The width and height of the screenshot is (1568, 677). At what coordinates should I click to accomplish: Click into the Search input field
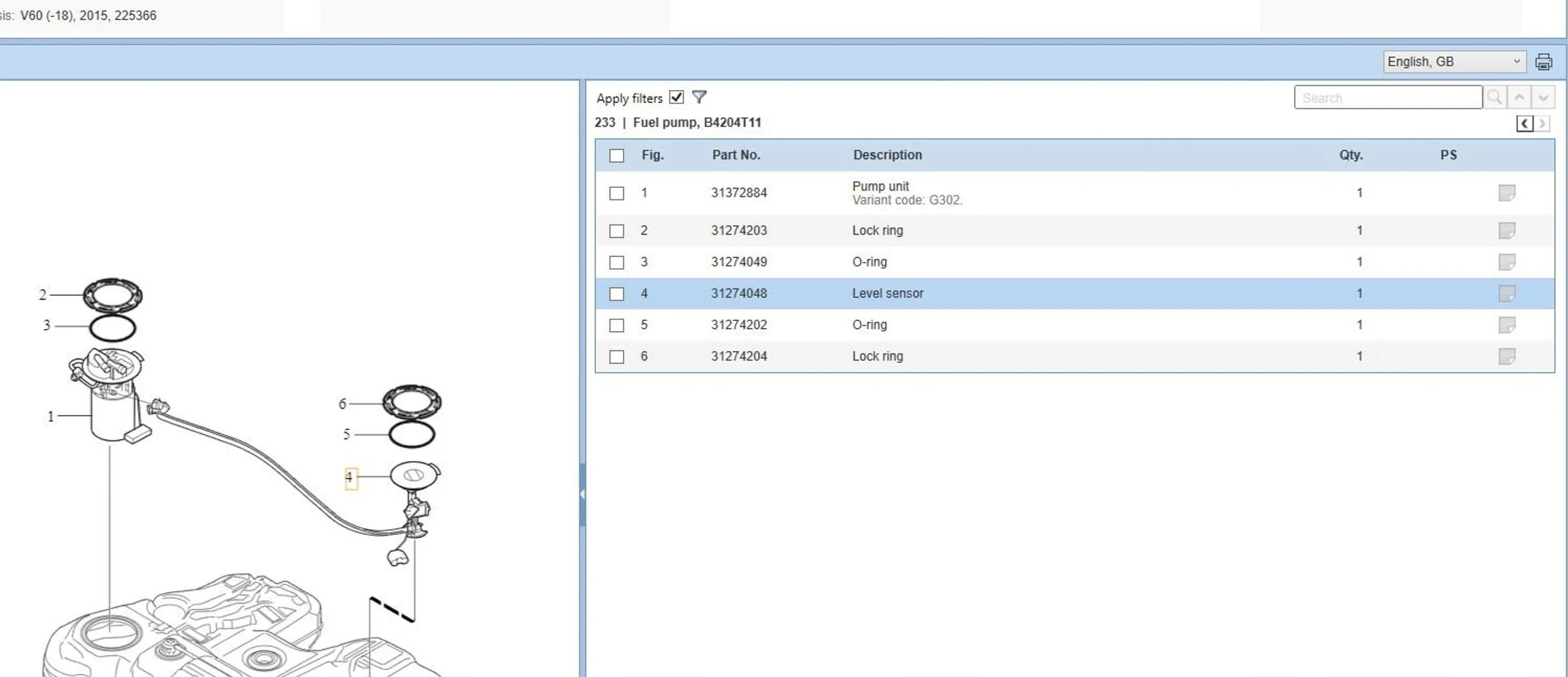point(1387,98)
